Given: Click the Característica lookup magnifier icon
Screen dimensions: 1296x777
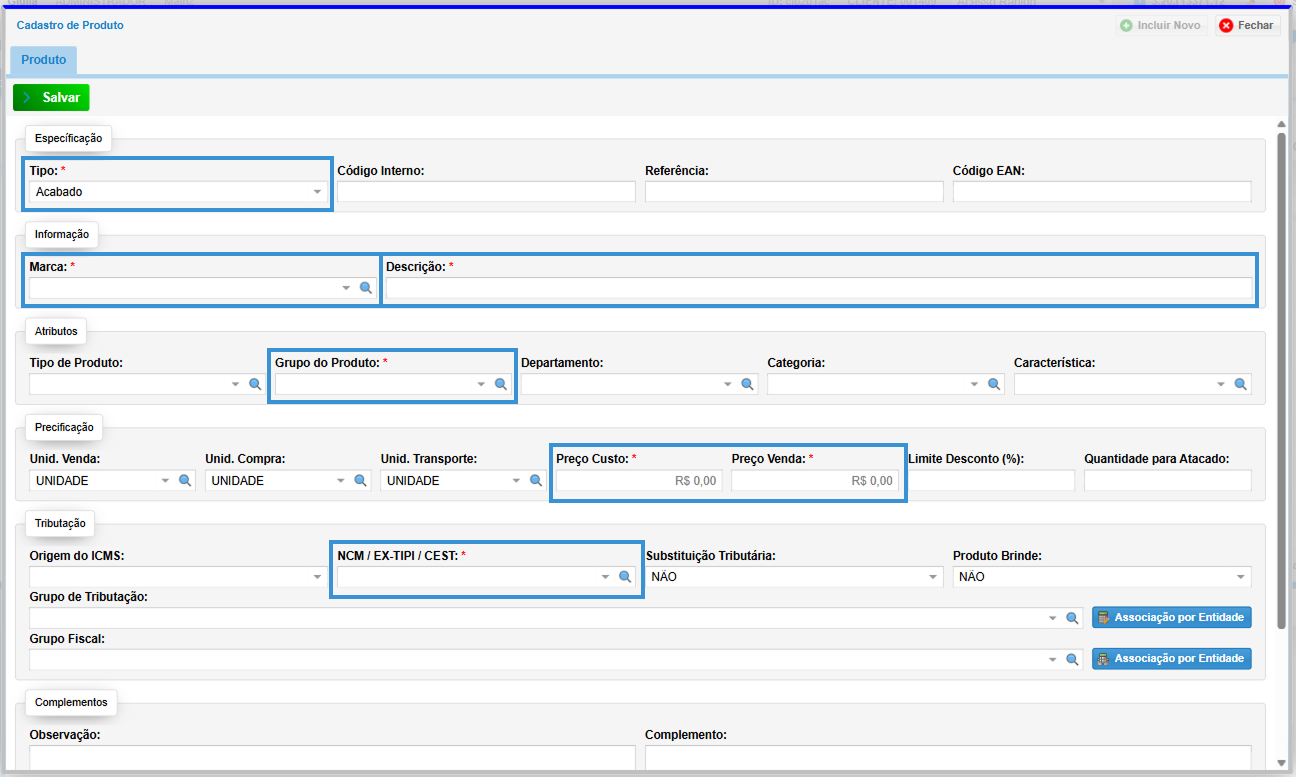Looking at the screenshot, I should click(x=1240, y=384).
